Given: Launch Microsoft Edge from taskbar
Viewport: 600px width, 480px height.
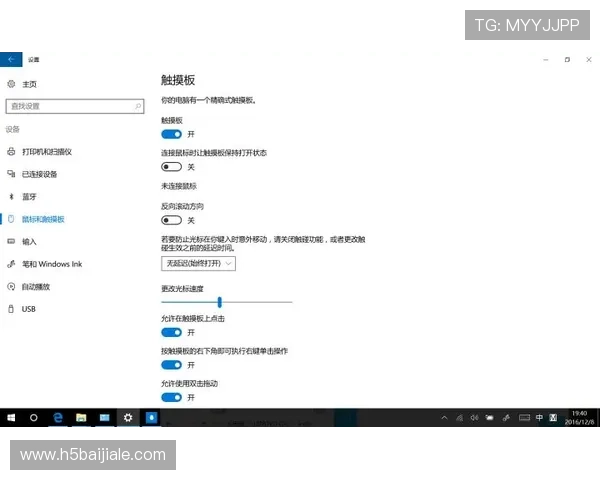Looking at the screenshot, I should click(x=58, y=418).
